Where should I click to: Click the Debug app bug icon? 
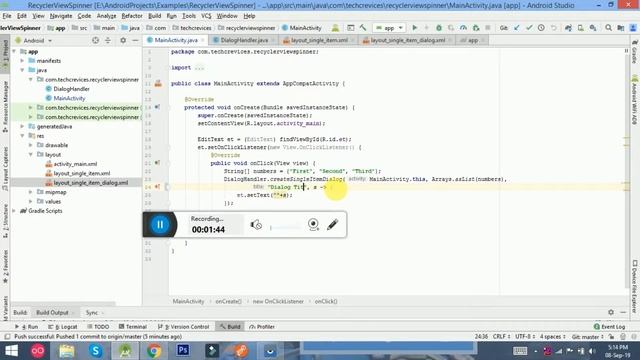[x=439, y=28]
